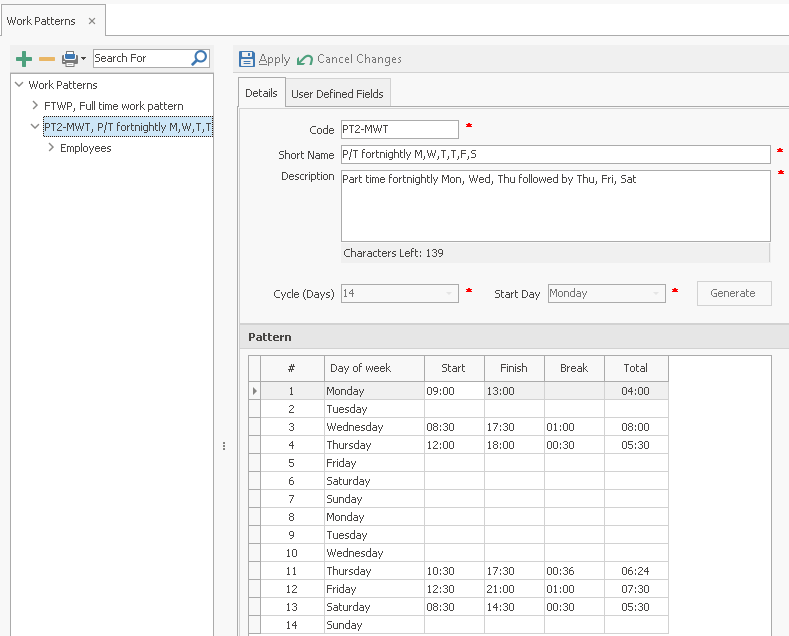
Task: Select the Employees tree item
Action: (86, 148)
